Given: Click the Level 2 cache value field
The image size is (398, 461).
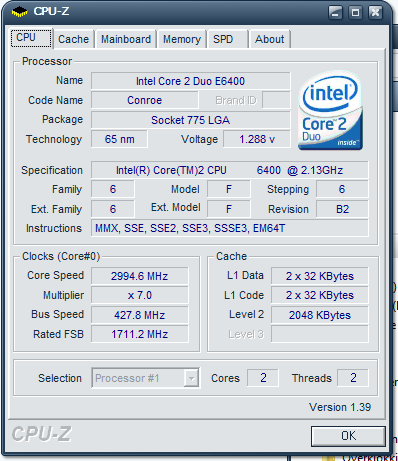Looking at the screenshot, I should click(x=320, y=315).
